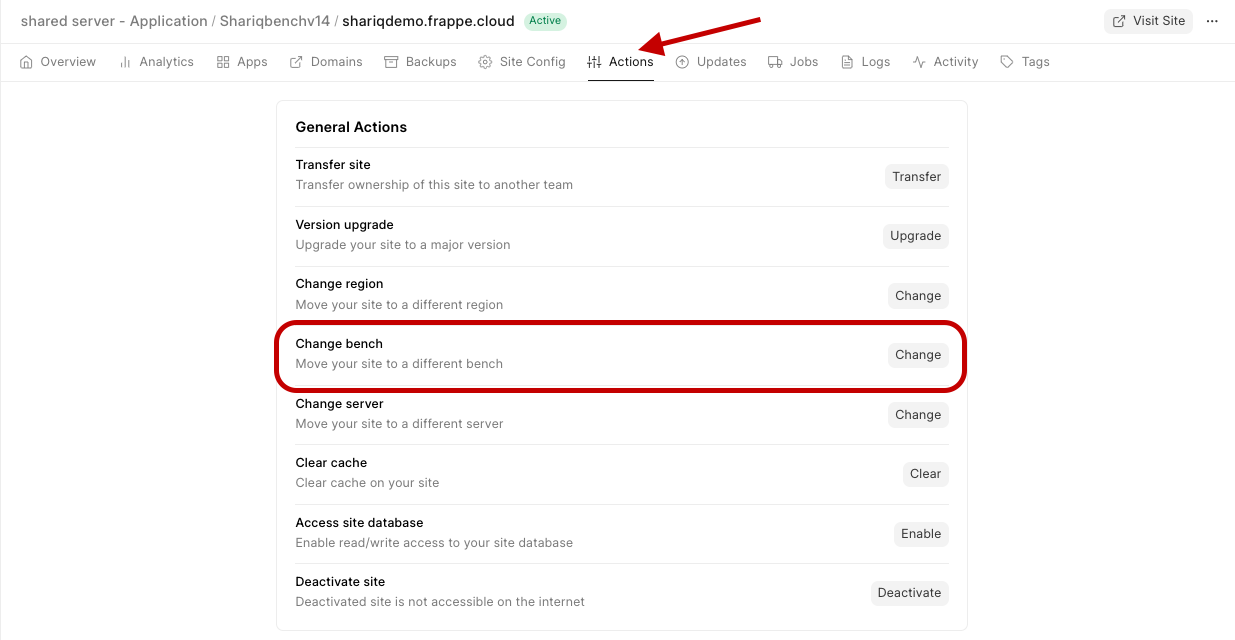The width and height of the screenshot is (1235, 640).
Task: Click Upgrade for version upgrade
Action: [x=915, y=236]
